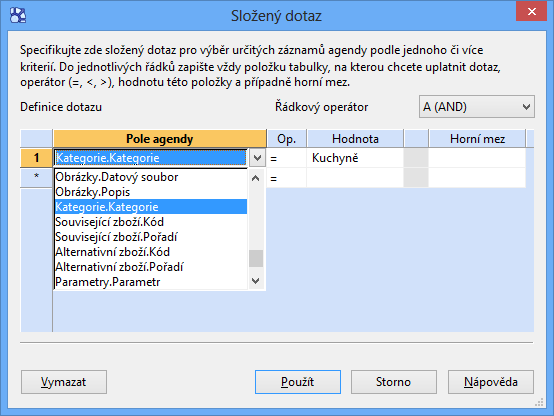Apply the query with Použít button
554x416 pixels.
298,382
